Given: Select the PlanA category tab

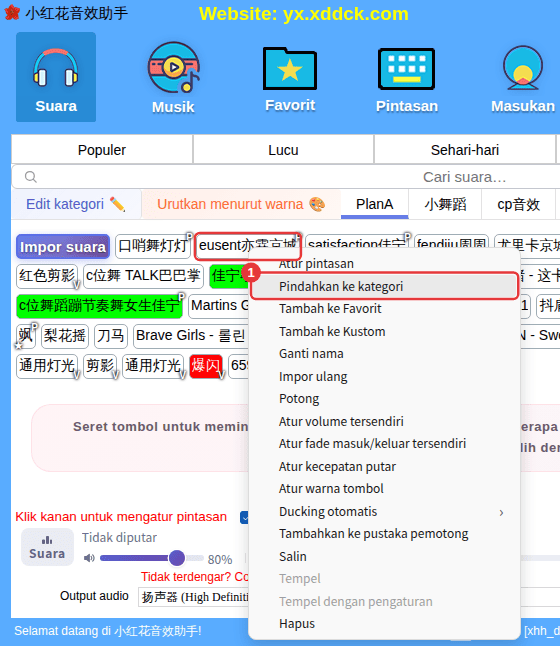Looking at the screenshot, I should [x=375, y=204].
